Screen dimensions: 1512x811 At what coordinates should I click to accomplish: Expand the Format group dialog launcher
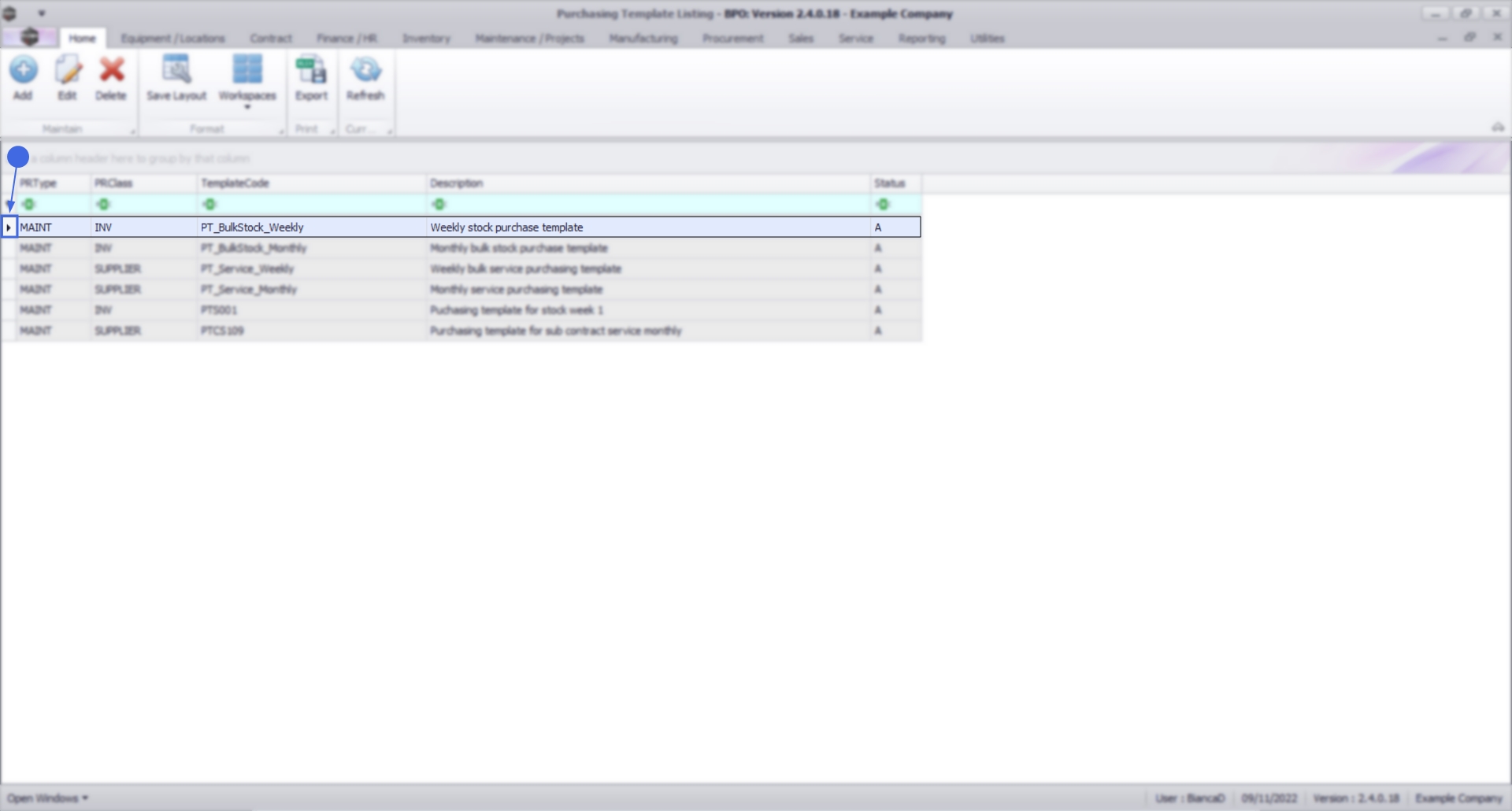click(281, 131)
